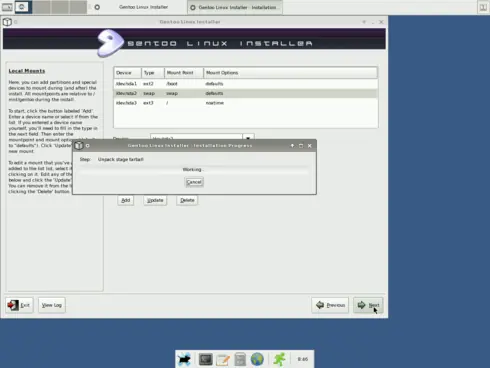490x368 pixels.
Task: Select the first workspace in the pager
Action: tap(23, 7)
